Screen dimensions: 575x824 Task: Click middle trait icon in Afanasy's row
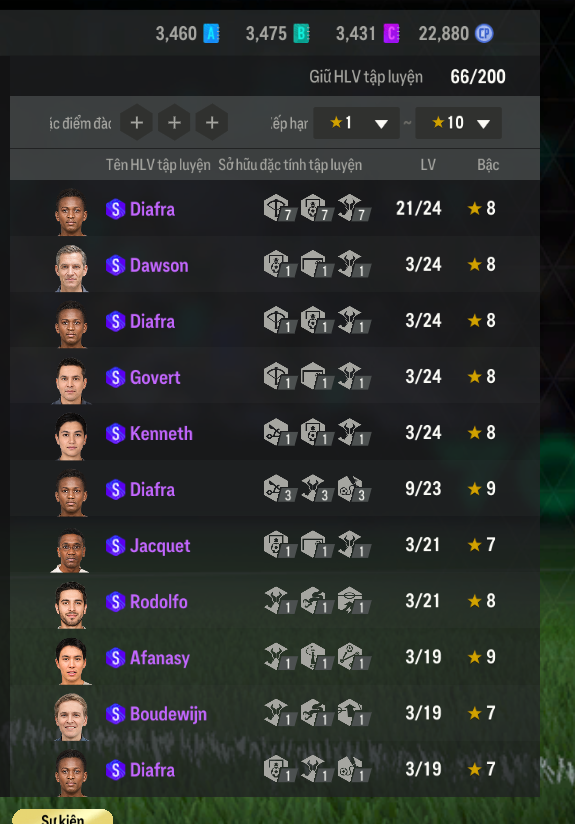tap(316, 656)
